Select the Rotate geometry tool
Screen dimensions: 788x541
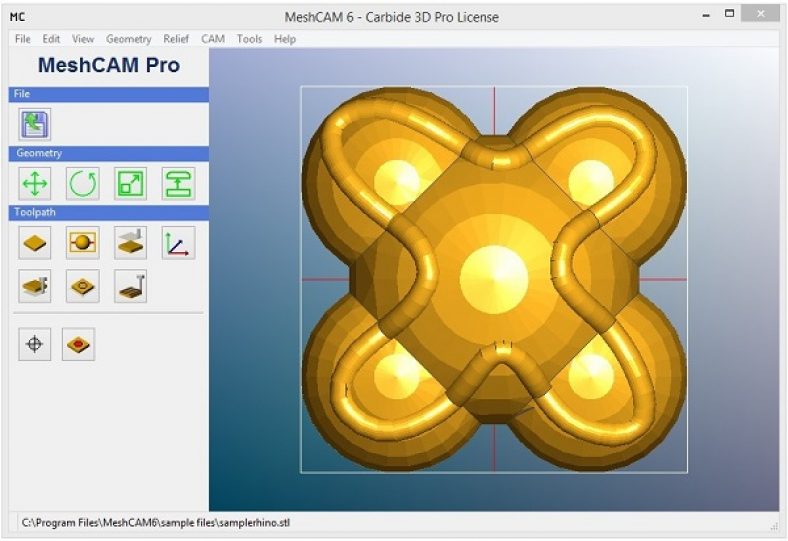coord(82,183)
